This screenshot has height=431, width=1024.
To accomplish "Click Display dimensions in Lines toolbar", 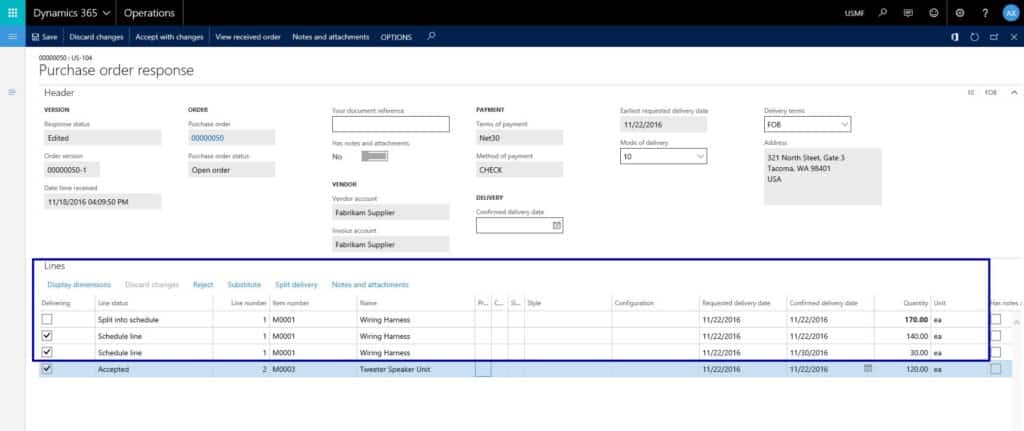I will pos(79,285).
